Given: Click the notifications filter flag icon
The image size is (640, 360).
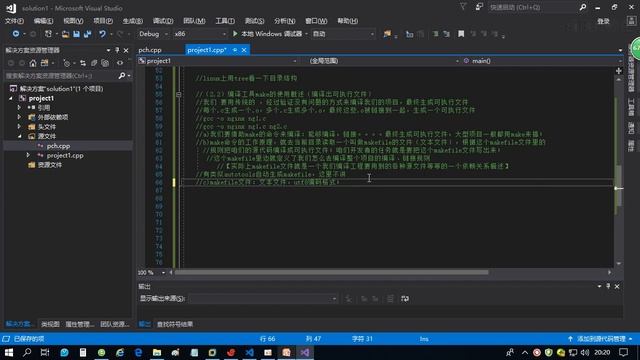Looking at the screenshot, I should (463, 7).
